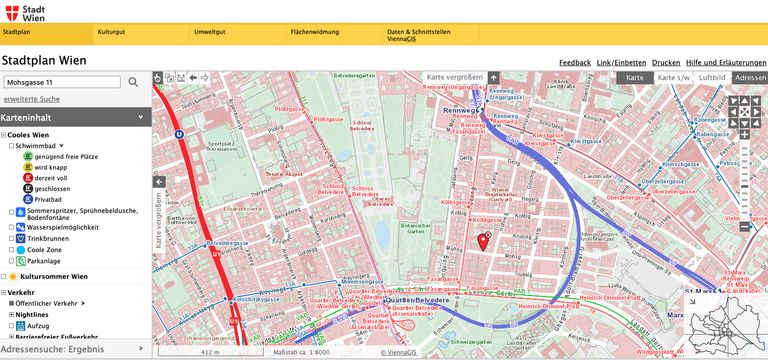Go forward to next map view
This screenshot has width=768, height=360.
[205, 77]
